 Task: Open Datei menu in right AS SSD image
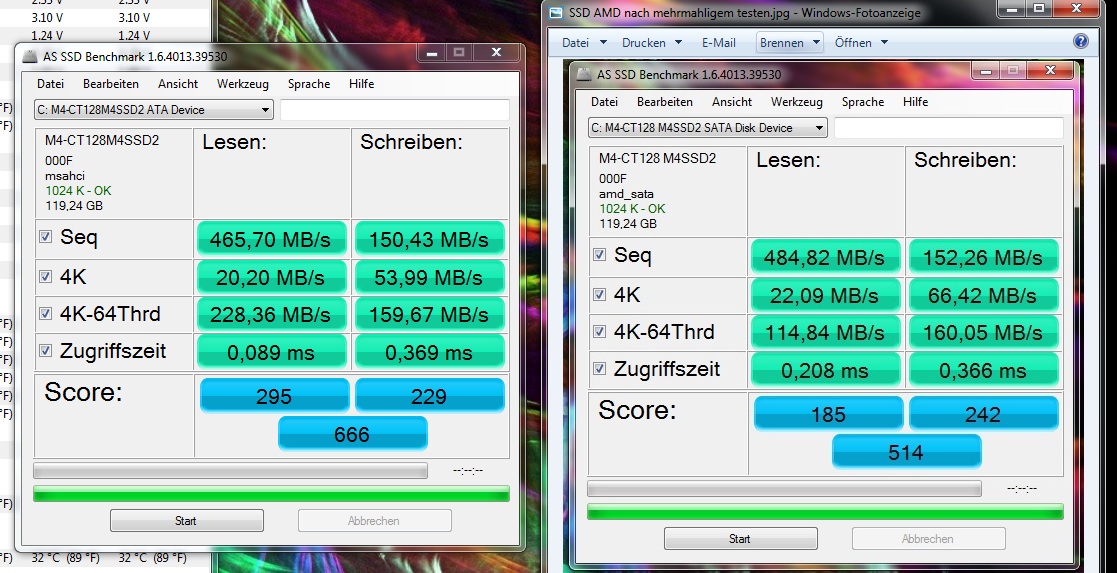(x=604, y=102)
